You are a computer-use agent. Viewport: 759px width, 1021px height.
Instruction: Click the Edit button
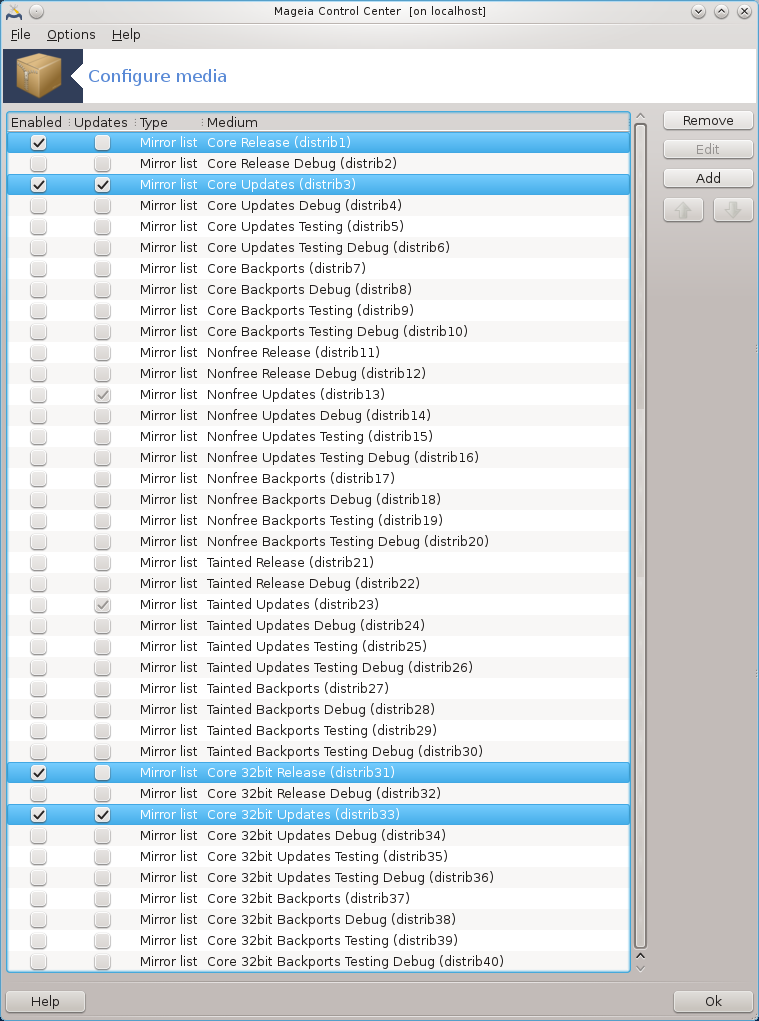pos(708,149)
